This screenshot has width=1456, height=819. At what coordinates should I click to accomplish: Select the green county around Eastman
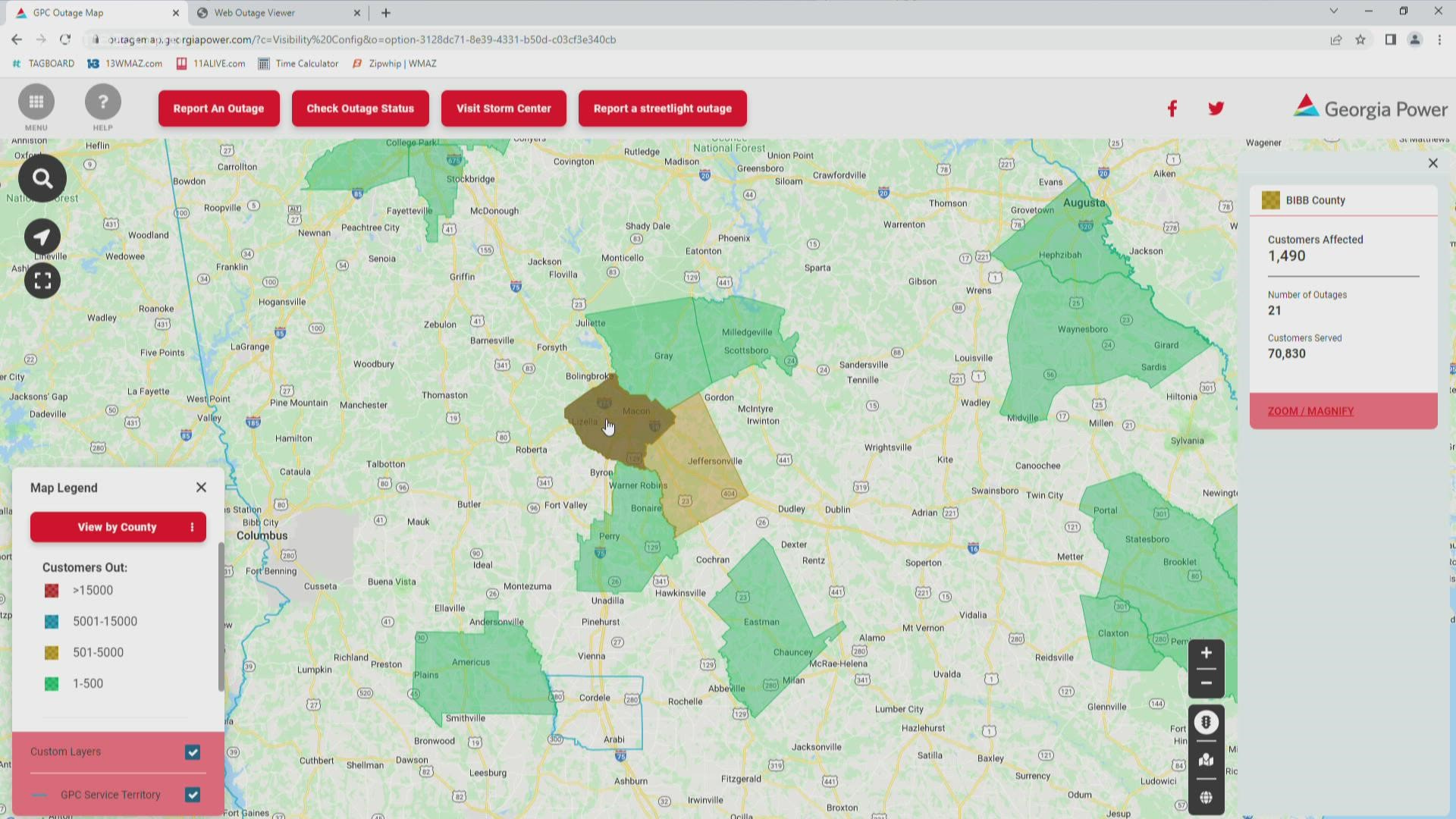[766, 629]
